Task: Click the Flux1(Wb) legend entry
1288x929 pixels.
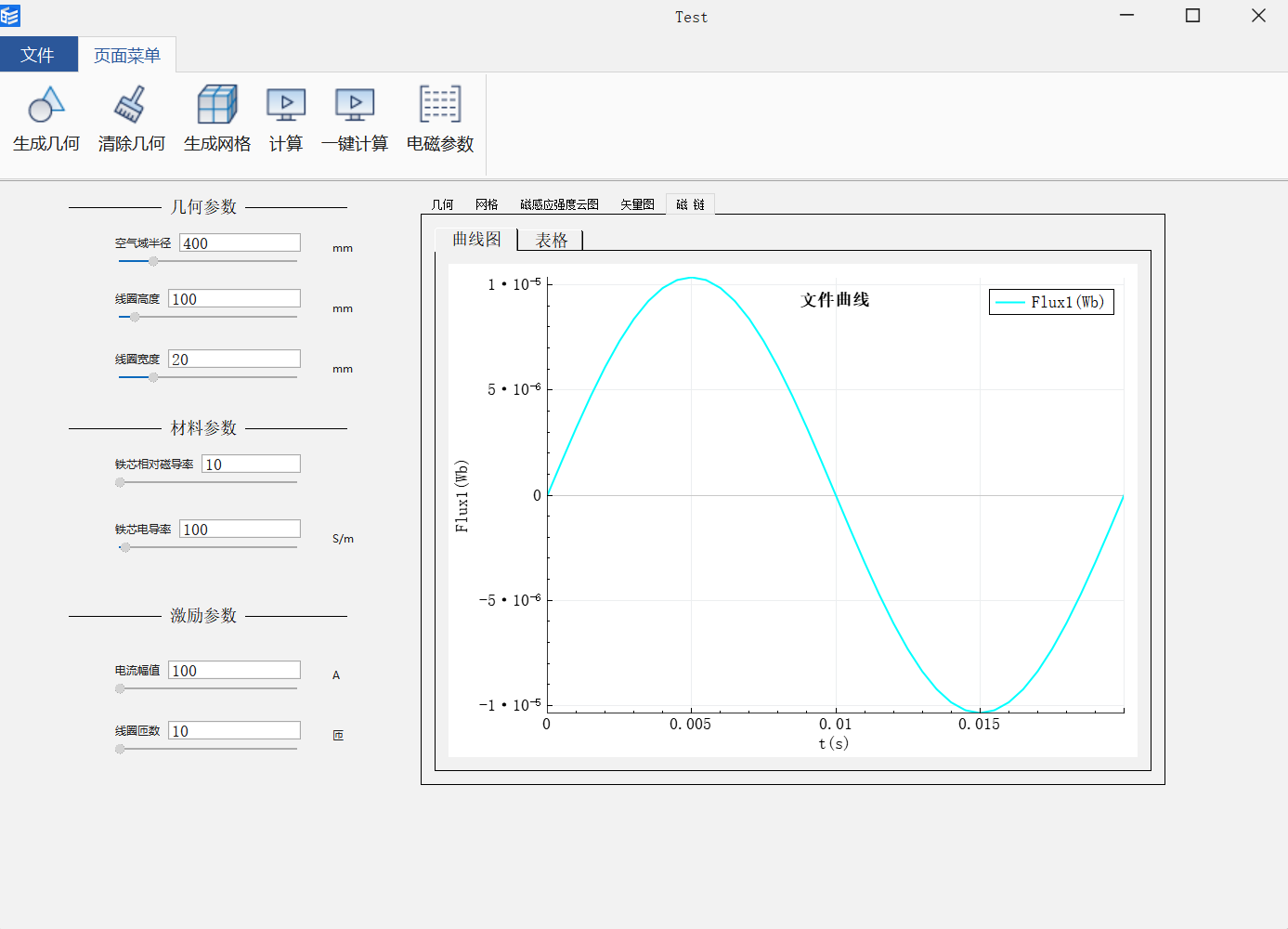Action: tap(1051, 302)
